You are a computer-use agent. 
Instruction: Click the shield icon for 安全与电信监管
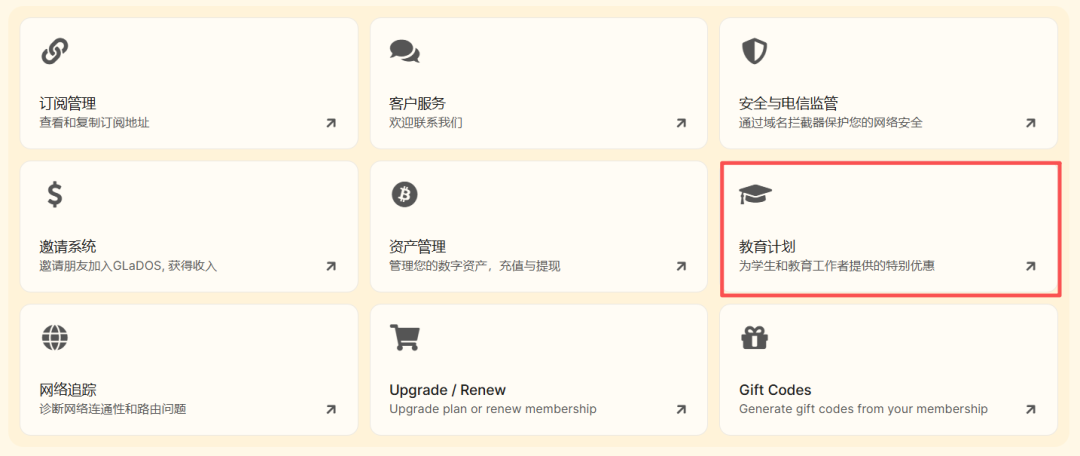pos(753,51)
